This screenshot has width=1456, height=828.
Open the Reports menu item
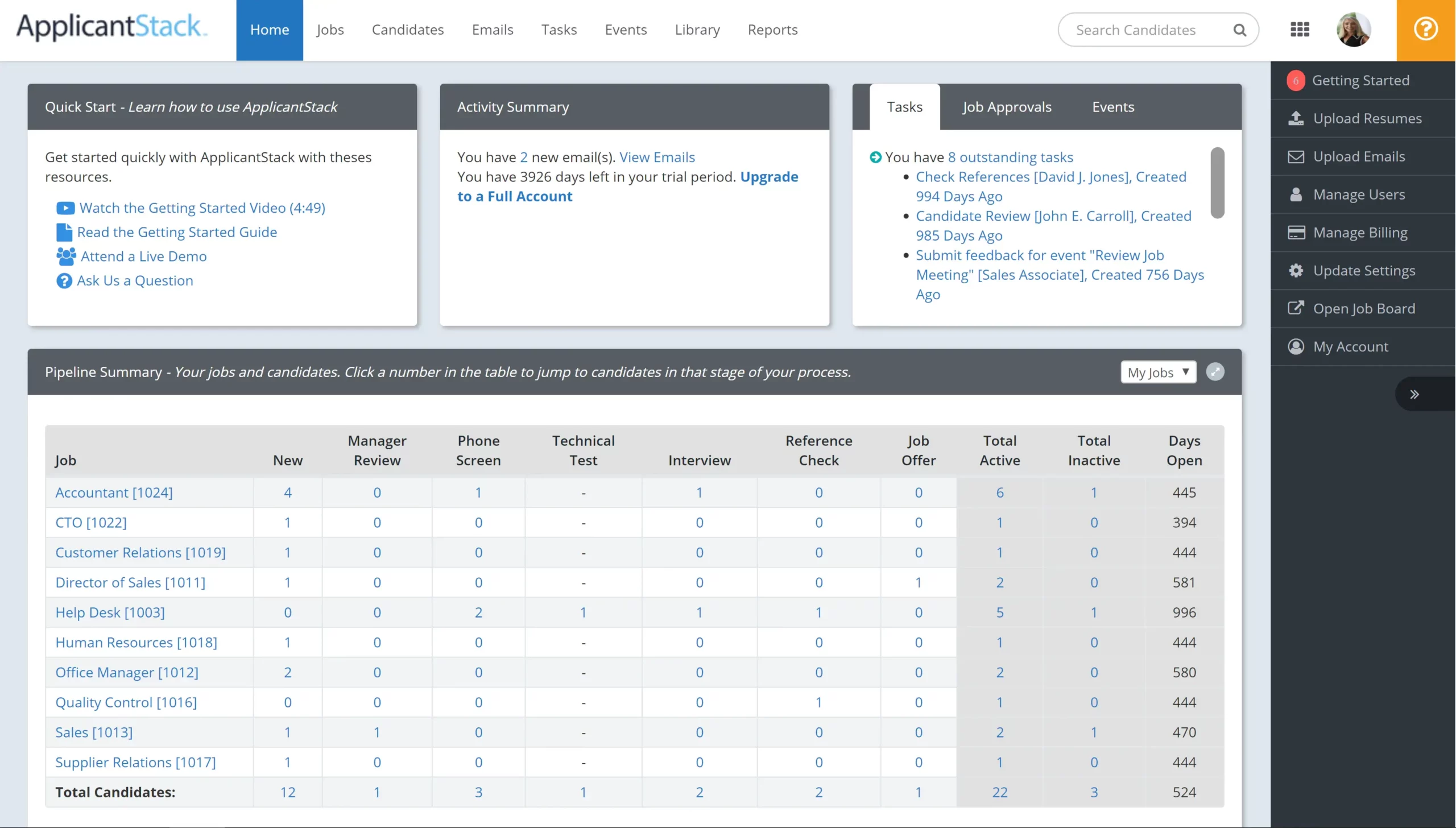772,30
